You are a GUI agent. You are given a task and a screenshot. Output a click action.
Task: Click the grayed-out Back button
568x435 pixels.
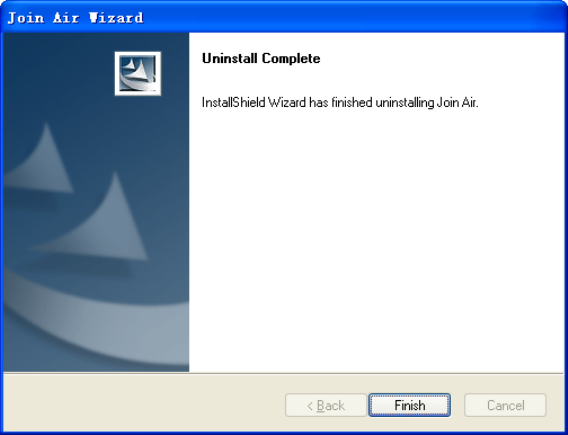coord(326,405)
